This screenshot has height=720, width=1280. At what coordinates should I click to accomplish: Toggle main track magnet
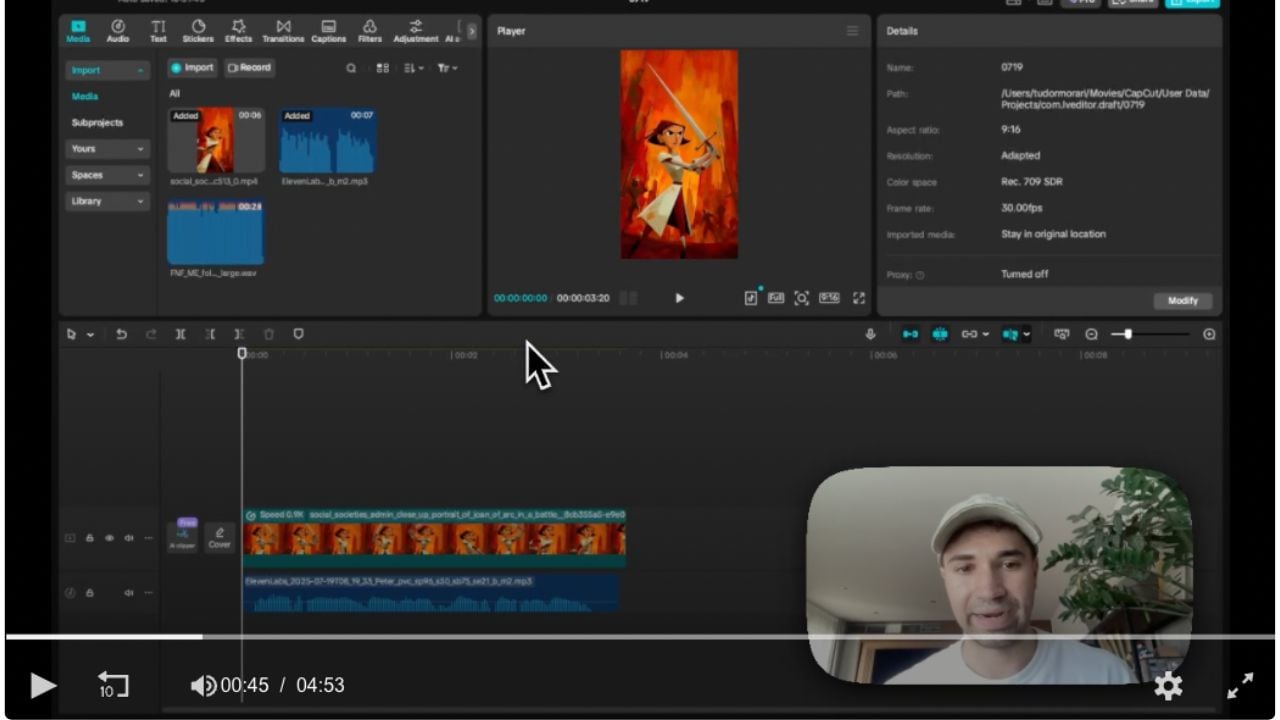[910, 334]
